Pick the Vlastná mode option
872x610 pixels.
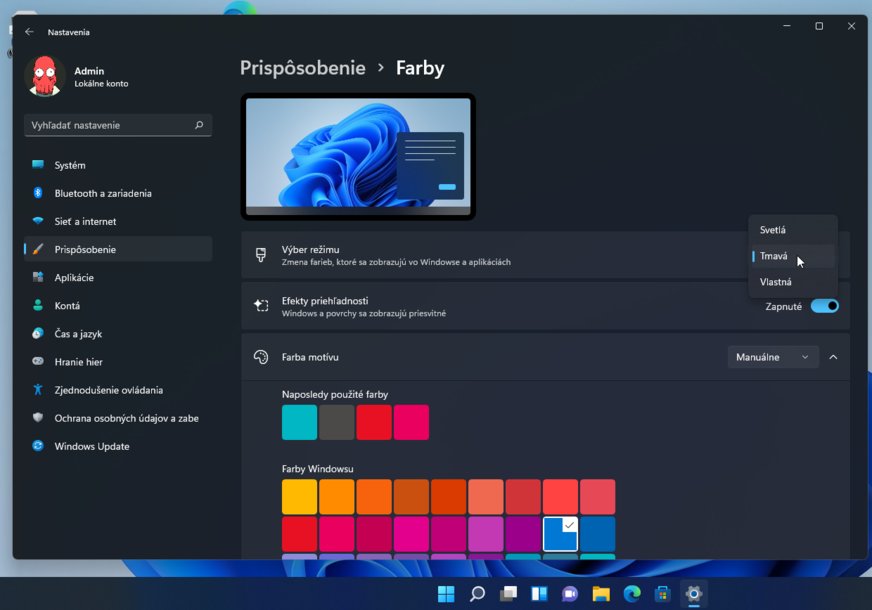776,282
